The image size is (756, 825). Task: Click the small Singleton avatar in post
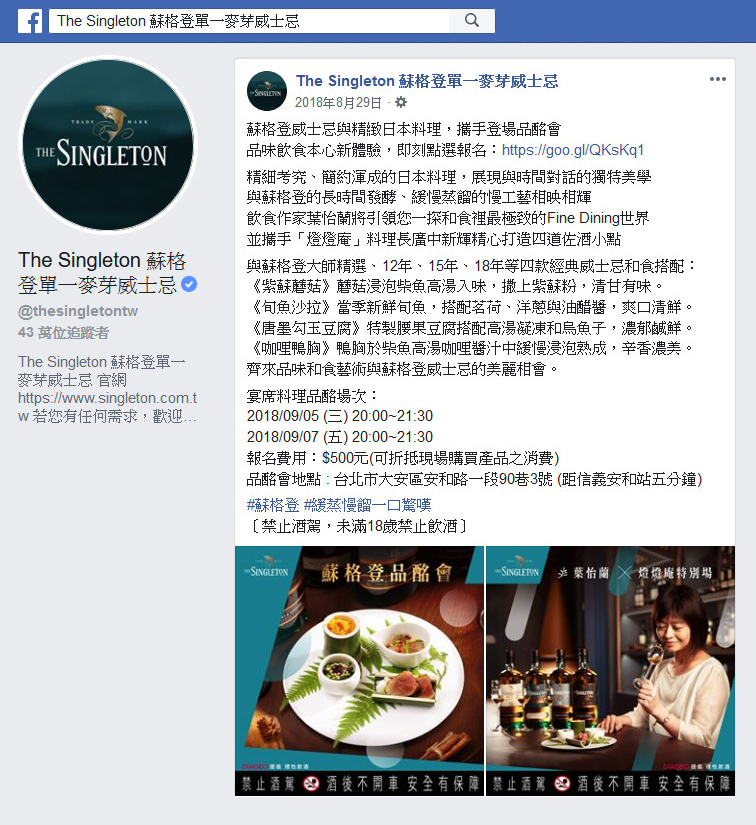coord(267,91)
